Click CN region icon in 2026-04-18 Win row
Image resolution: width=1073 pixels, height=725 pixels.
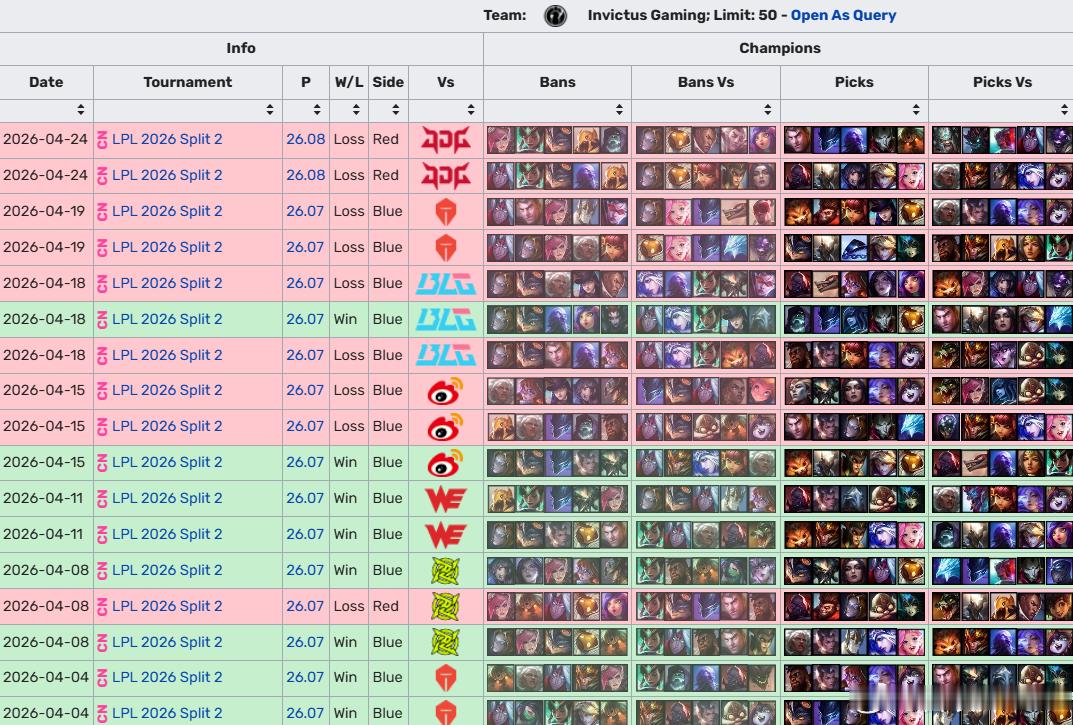103,320
